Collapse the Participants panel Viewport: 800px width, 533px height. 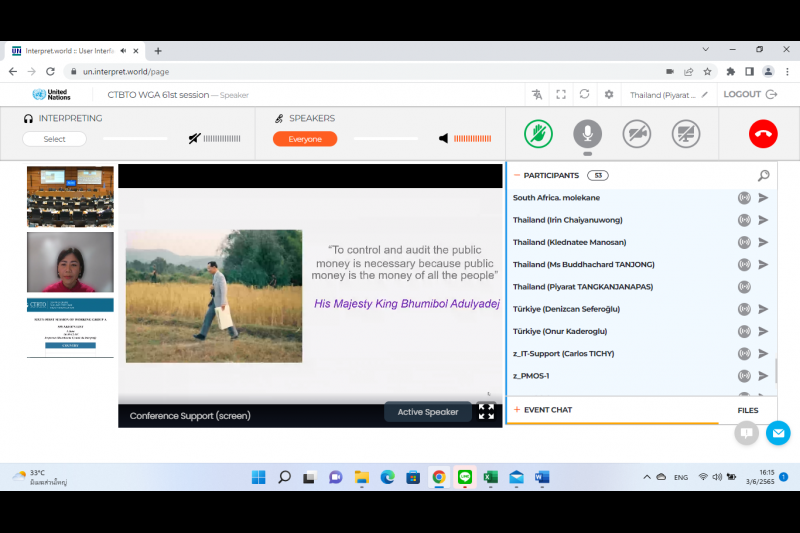tap(517, 175)
